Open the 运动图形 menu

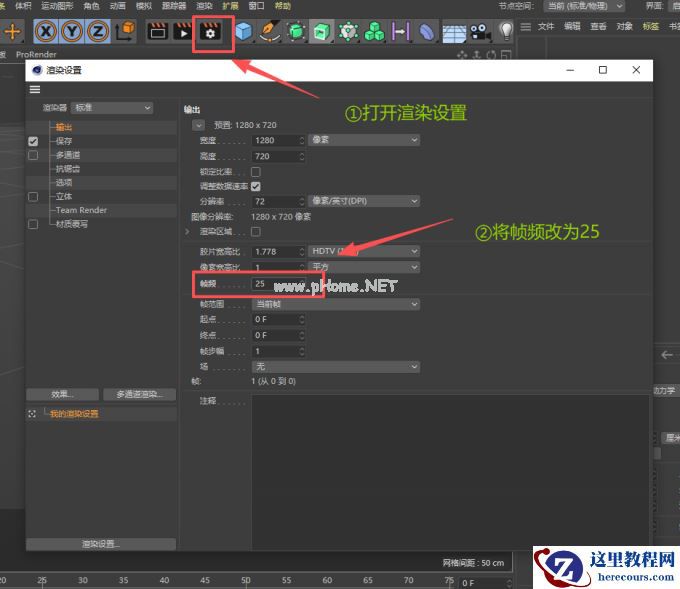pyautogui.click(x=57, y=6)
